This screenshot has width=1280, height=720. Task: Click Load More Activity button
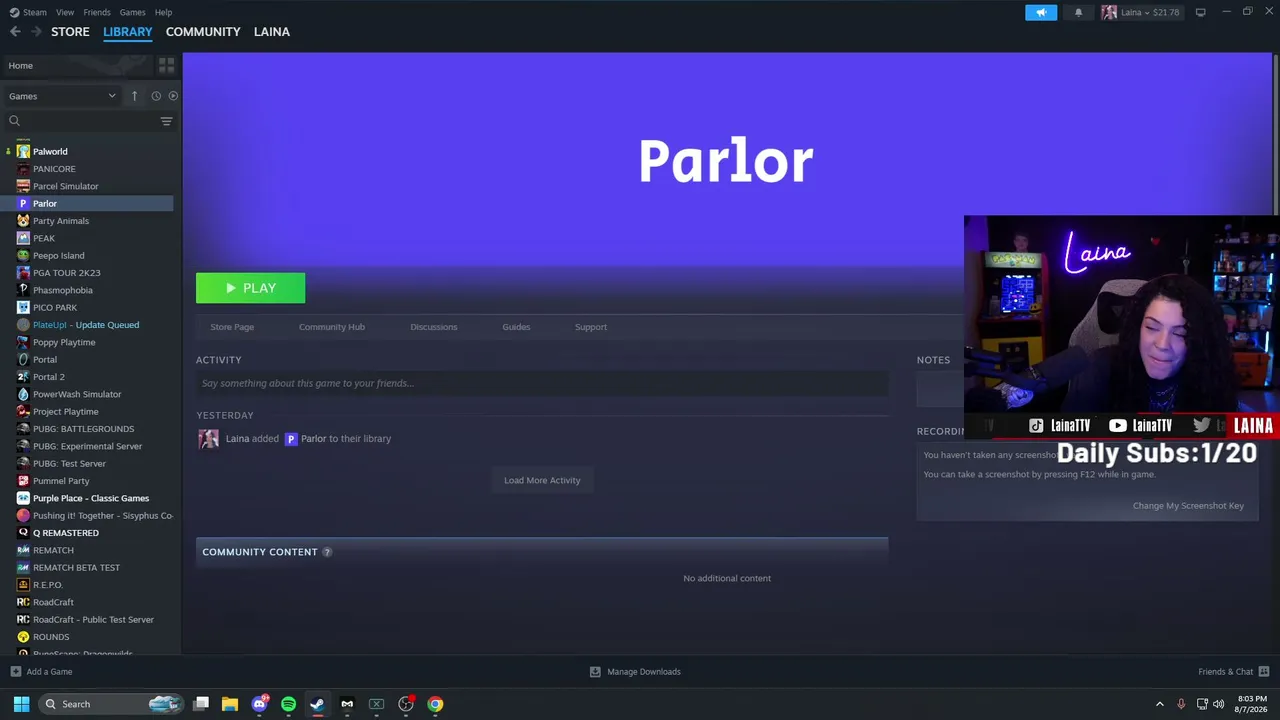point(542,480)
